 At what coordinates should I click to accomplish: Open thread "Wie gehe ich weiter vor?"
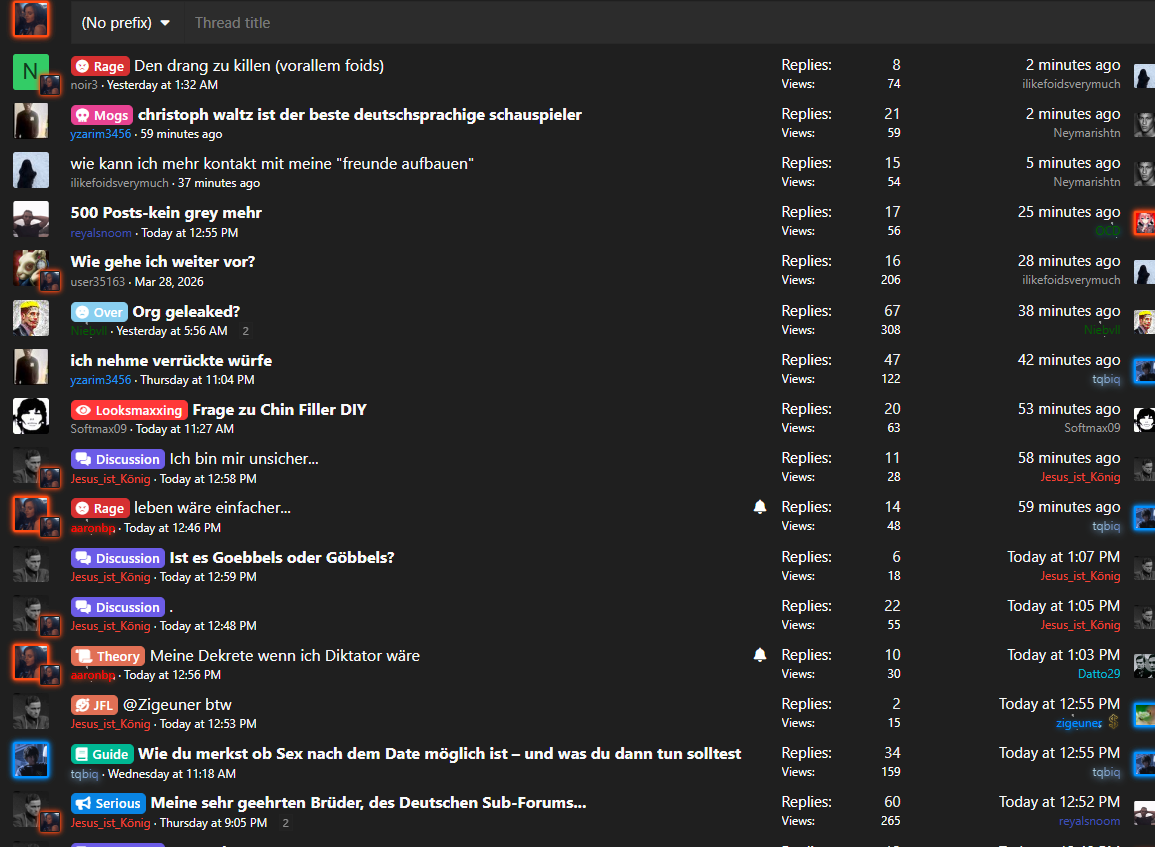point(163,261)
